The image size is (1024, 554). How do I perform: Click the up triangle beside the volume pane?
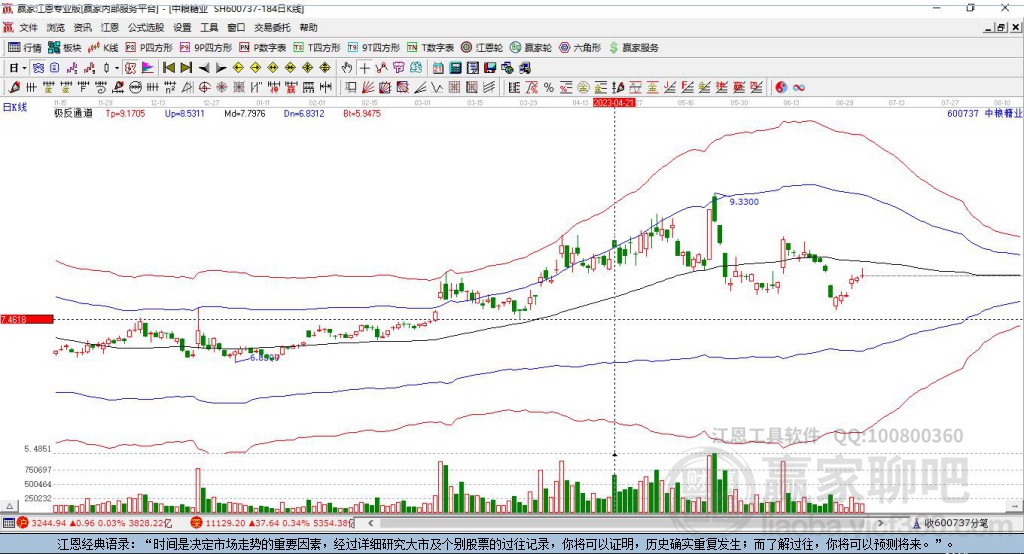(x=10, y=506)
